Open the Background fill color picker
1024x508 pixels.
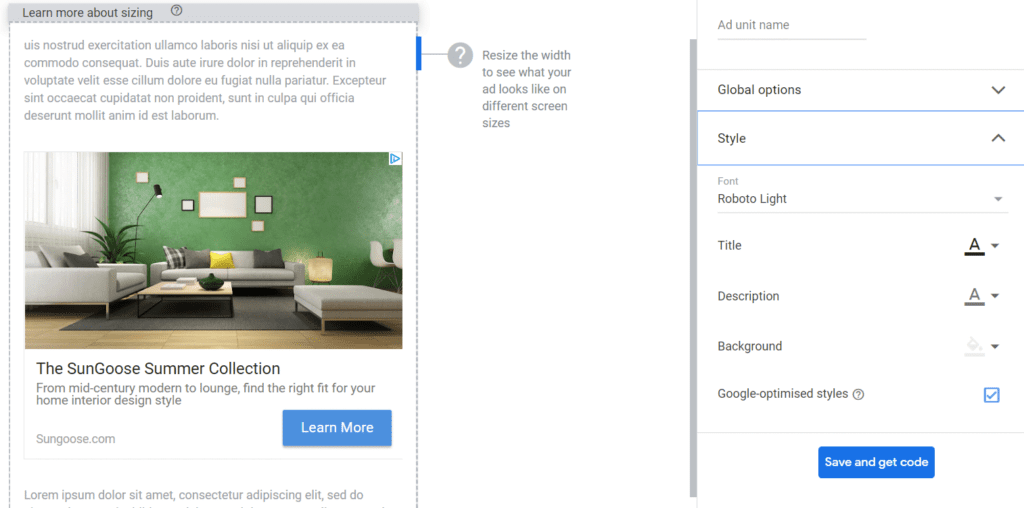click(x=974, y=346)
